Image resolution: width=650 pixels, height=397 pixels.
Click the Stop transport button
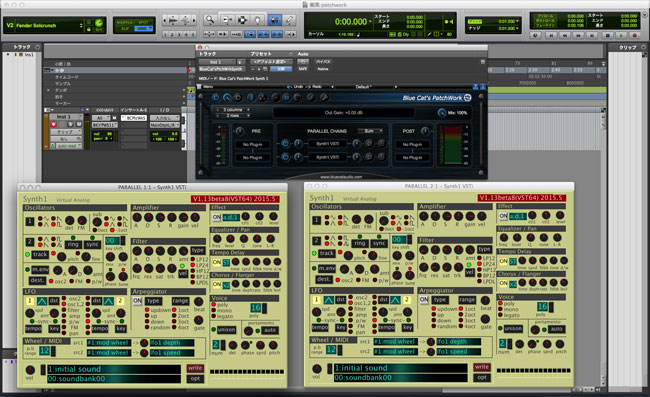(607, 36)
